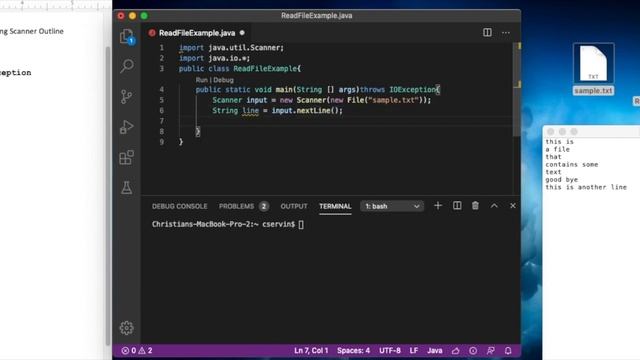Switch to the Debug Console tab
640x360 pixels.
pos(180,206)
